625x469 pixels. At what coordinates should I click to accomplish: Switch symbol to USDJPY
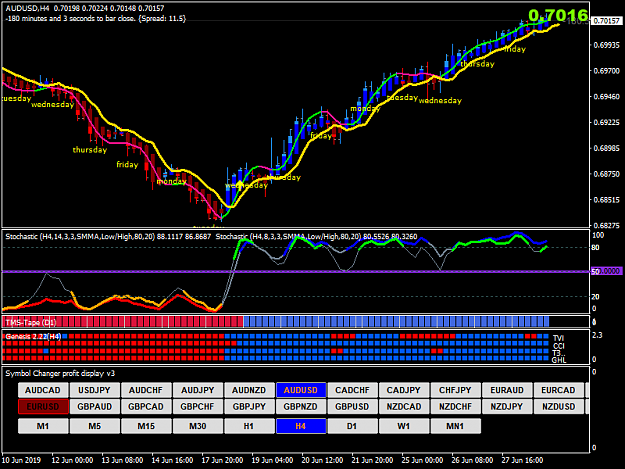click(x=94, y=390)
